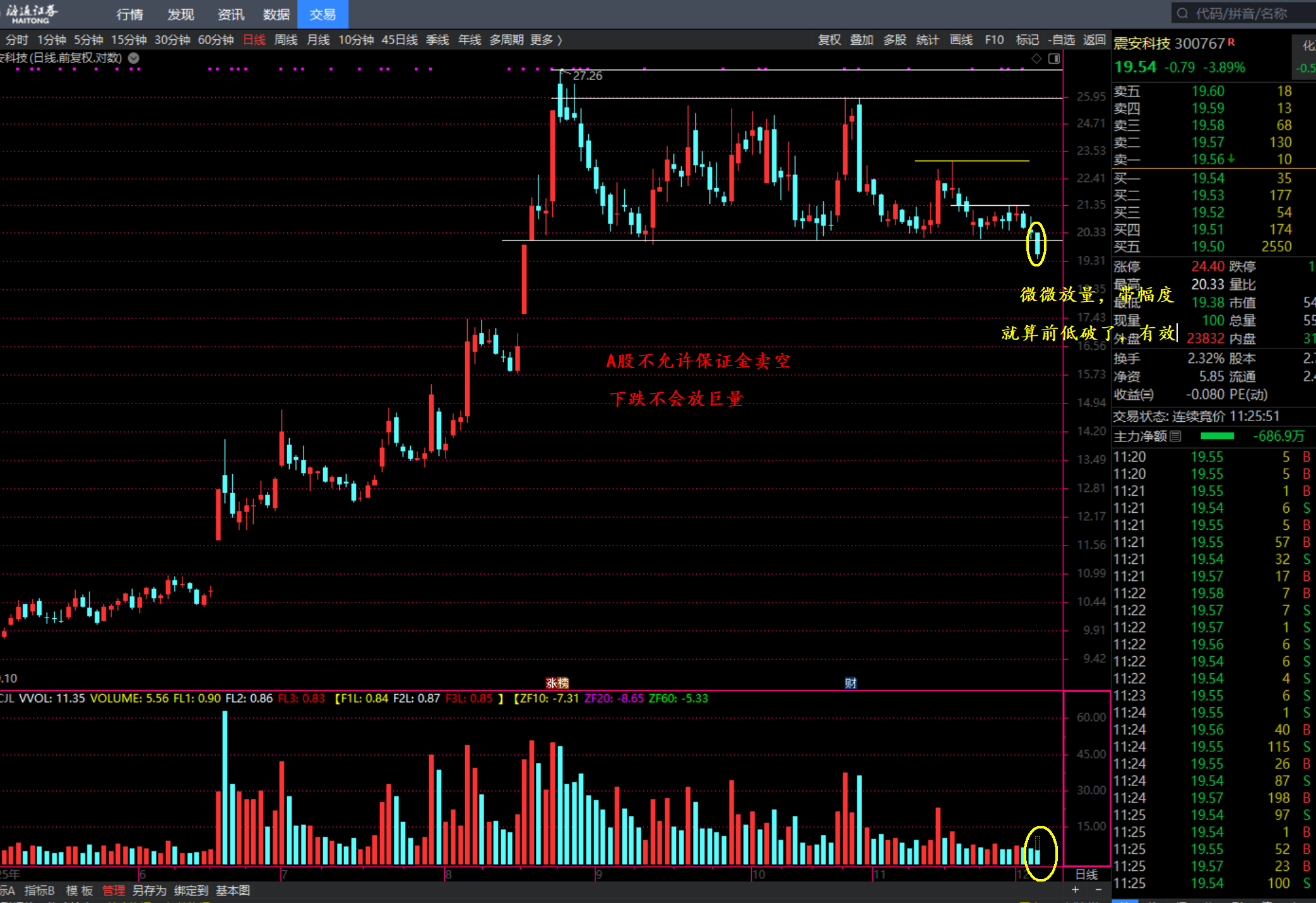Click 另存为 in bottom toolbar
Image resolution: width=1316 pixels, height=903 pixels.
[149, 890]
